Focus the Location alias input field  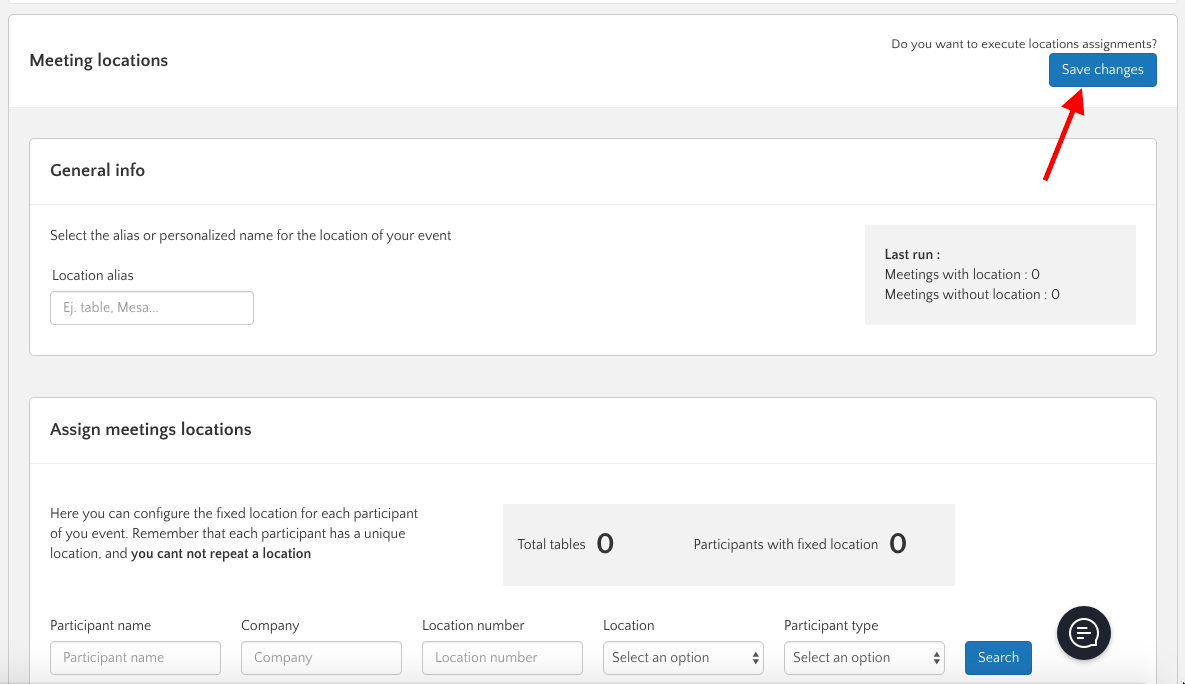click(152, 308)
